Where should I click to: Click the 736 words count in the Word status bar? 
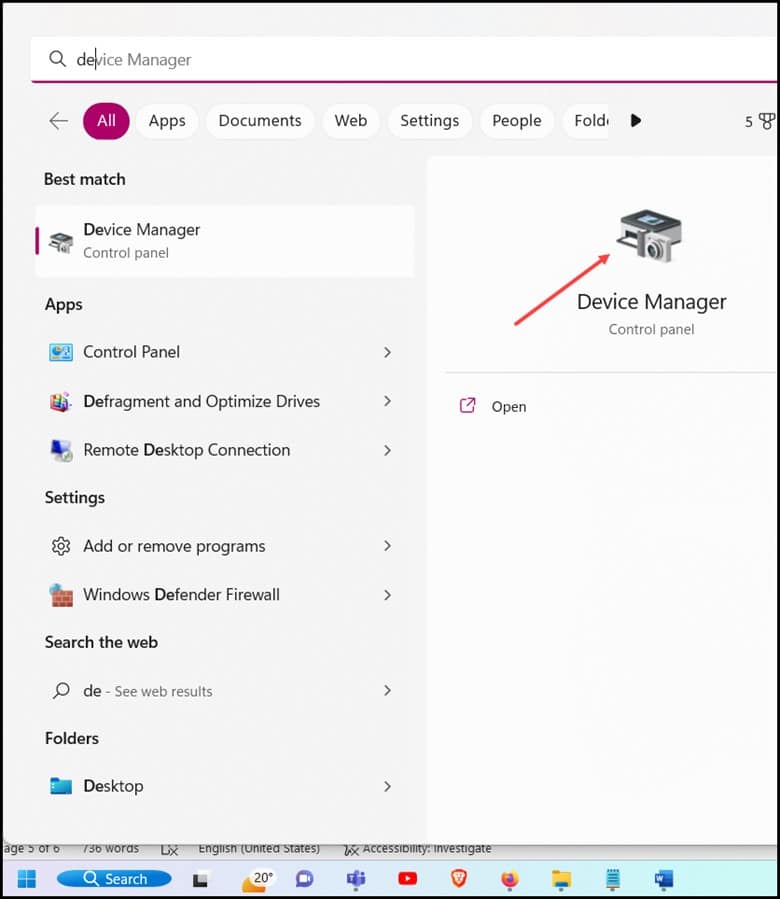click(110, 848)
